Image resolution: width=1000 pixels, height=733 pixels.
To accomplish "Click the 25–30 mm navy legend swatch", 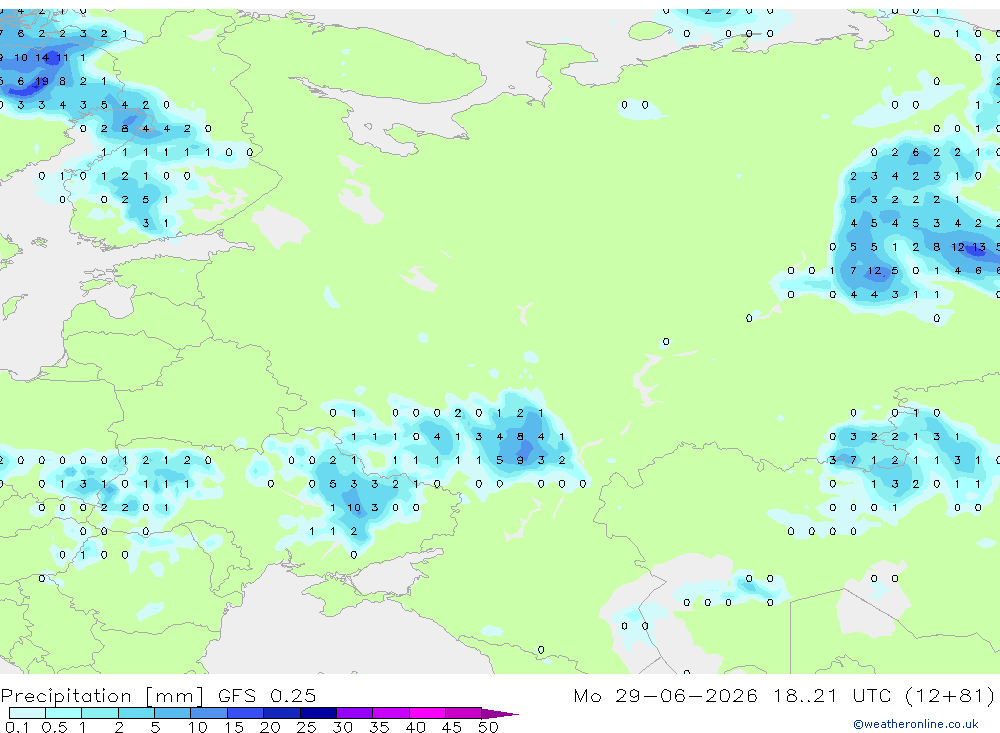I will 318,713.
